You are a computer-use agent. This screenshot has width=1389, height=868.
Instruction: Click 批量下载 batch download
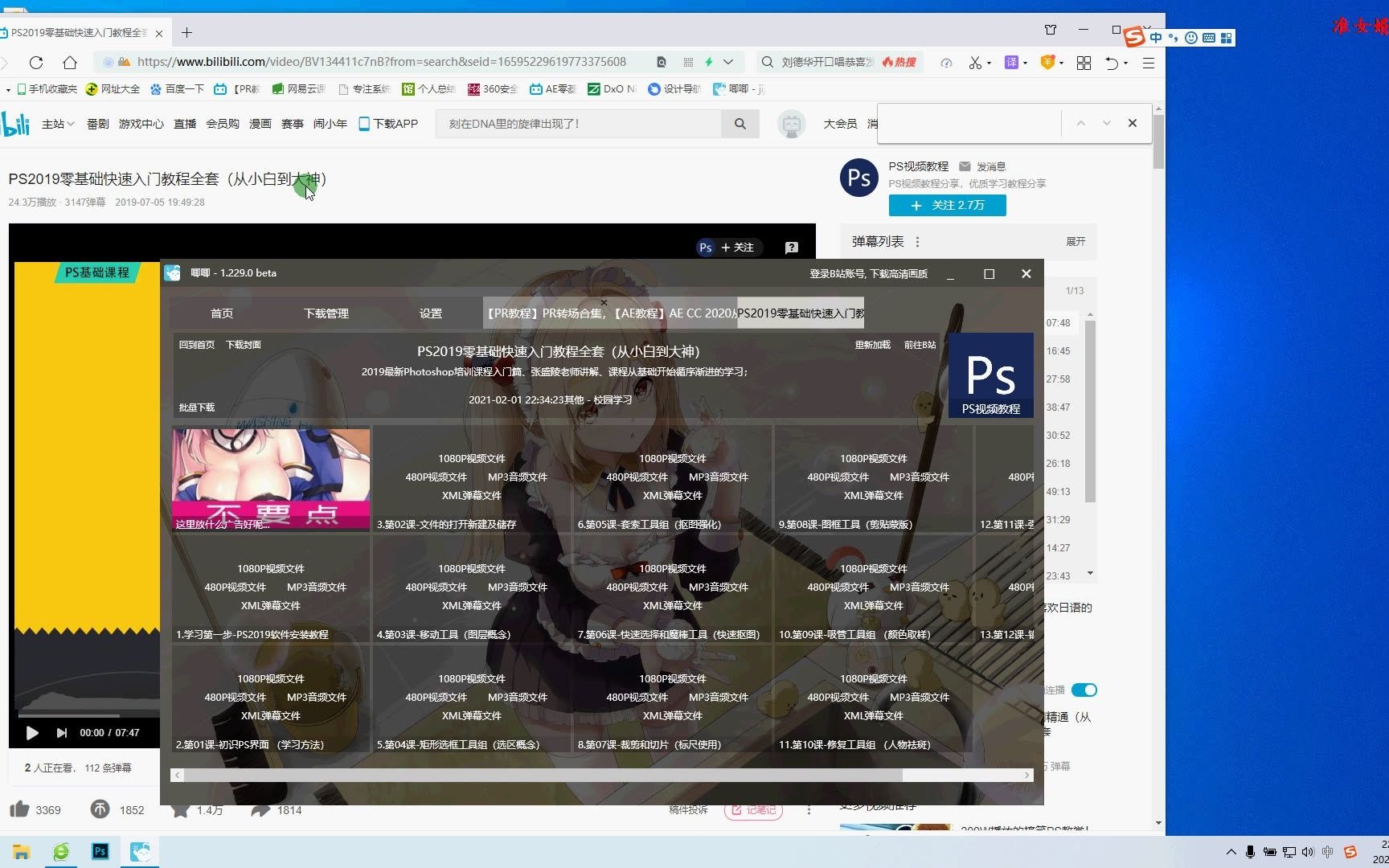point(197,407)
